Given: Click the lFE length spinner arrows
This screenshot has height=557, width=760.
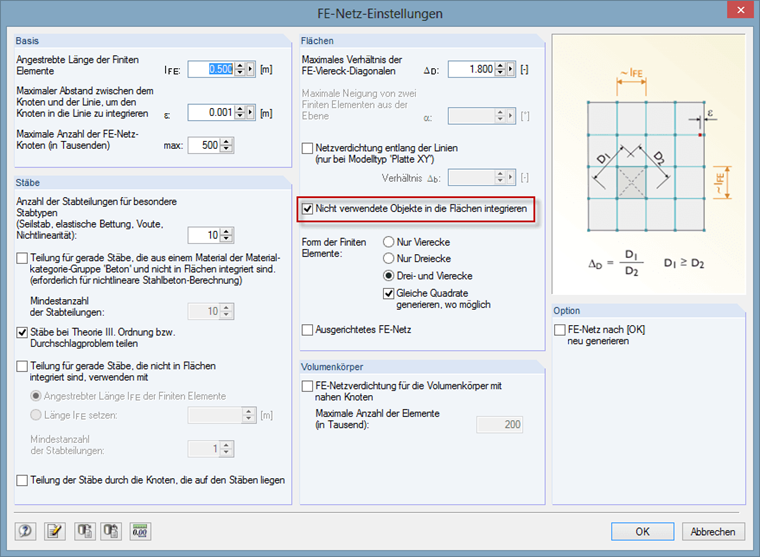Looking at the screenshot, I should [x=240, y=69].
